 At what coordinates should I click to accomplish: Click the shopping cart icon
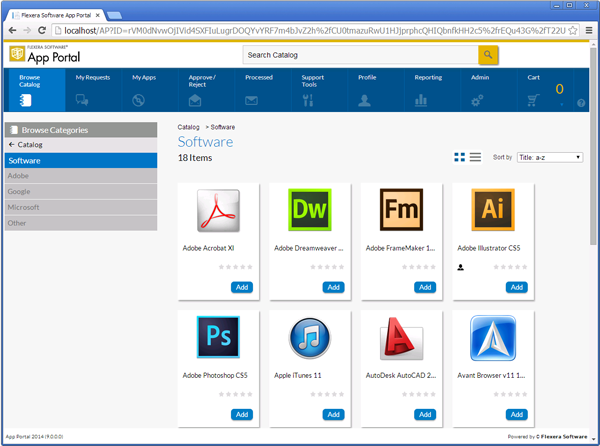click(x=533, y=100)
